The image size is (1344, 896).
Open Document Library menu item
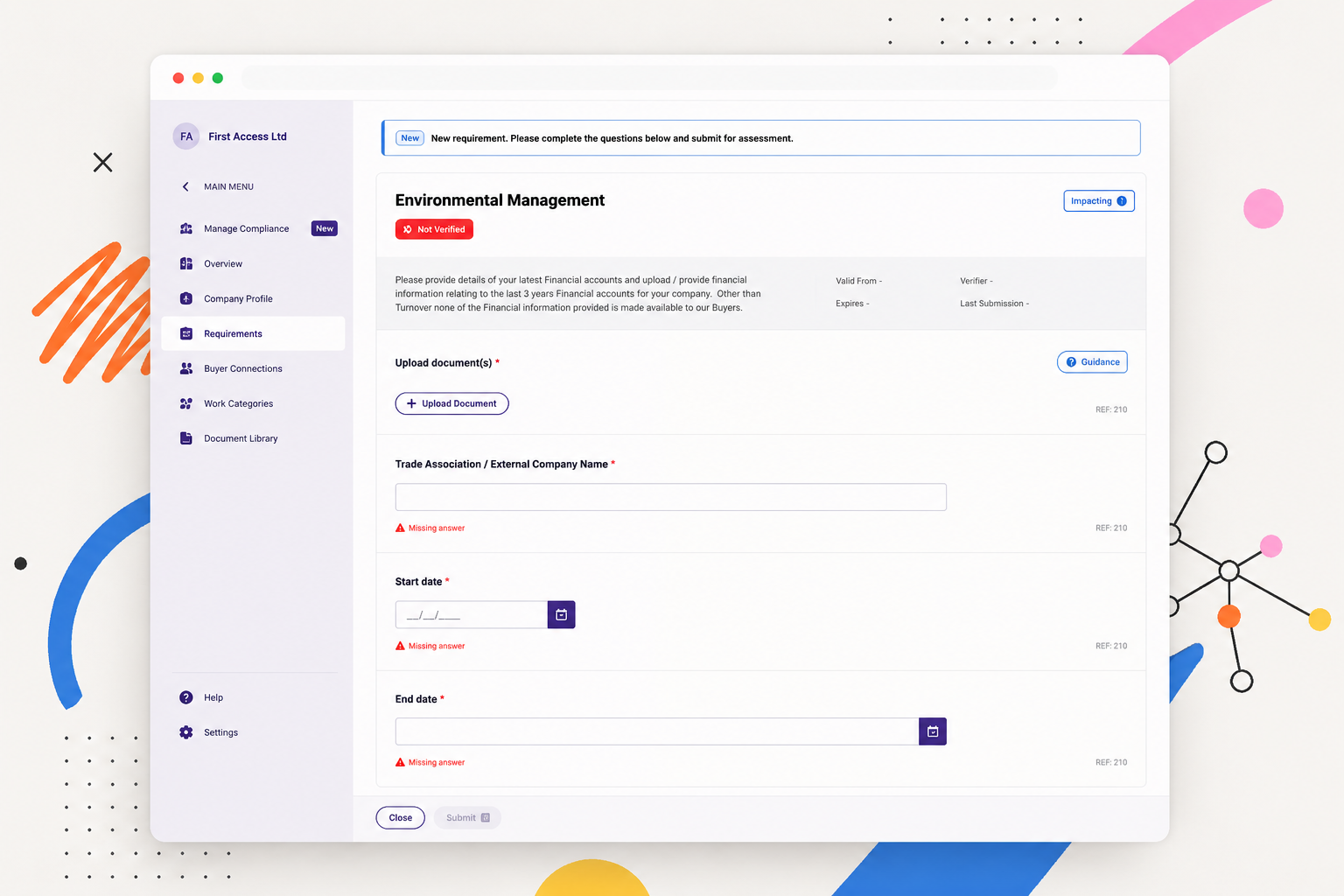coord(254,438)
